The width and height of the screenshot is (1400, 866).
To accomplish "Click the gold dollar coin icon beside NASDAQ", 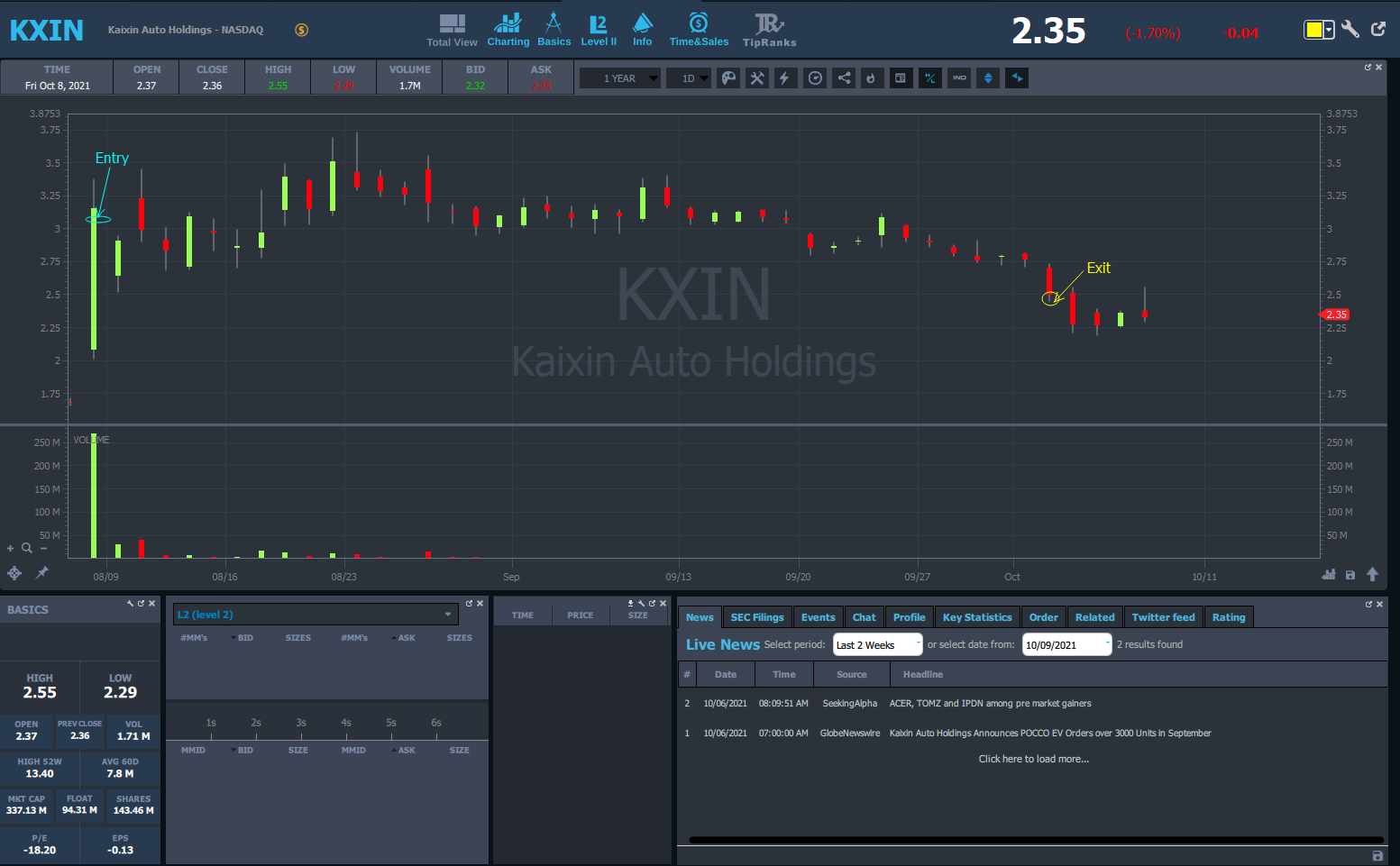I will (x=302, y=30).
